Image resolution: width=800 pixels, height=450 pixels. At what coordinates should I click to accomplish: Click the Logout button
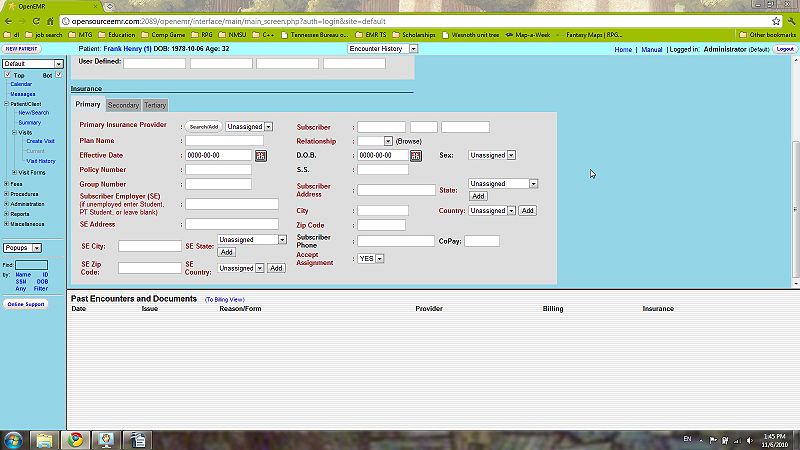point(785,49)
